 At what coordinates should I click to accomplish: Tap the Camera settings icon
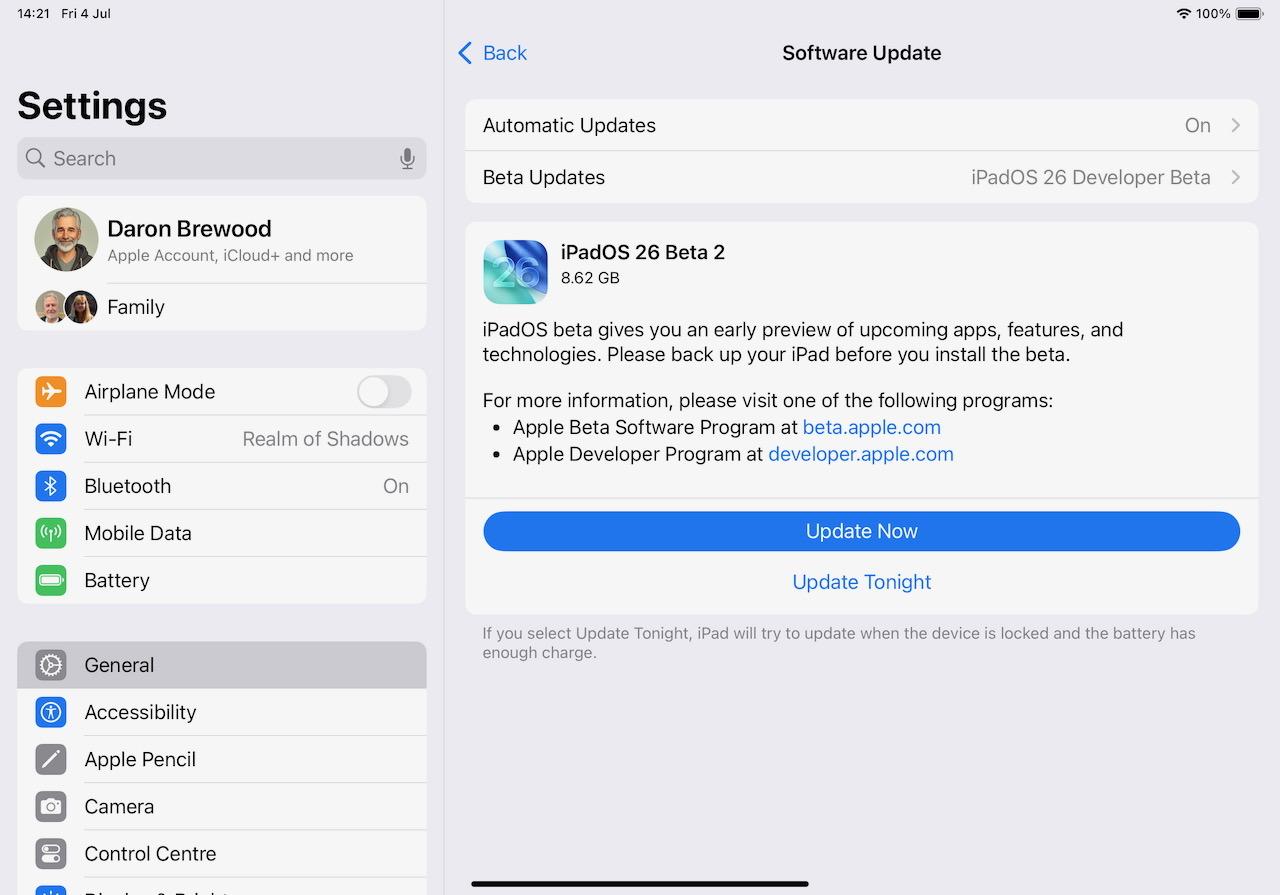51,806
